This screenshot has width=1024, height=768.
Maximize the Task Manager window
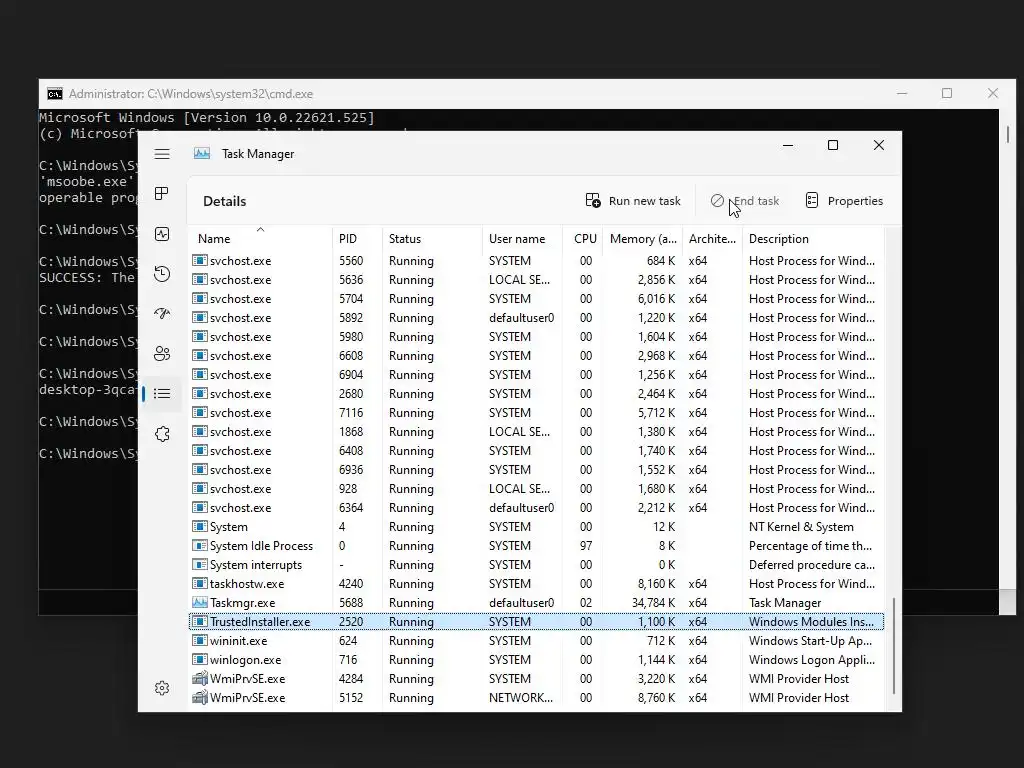pos(833,145)
